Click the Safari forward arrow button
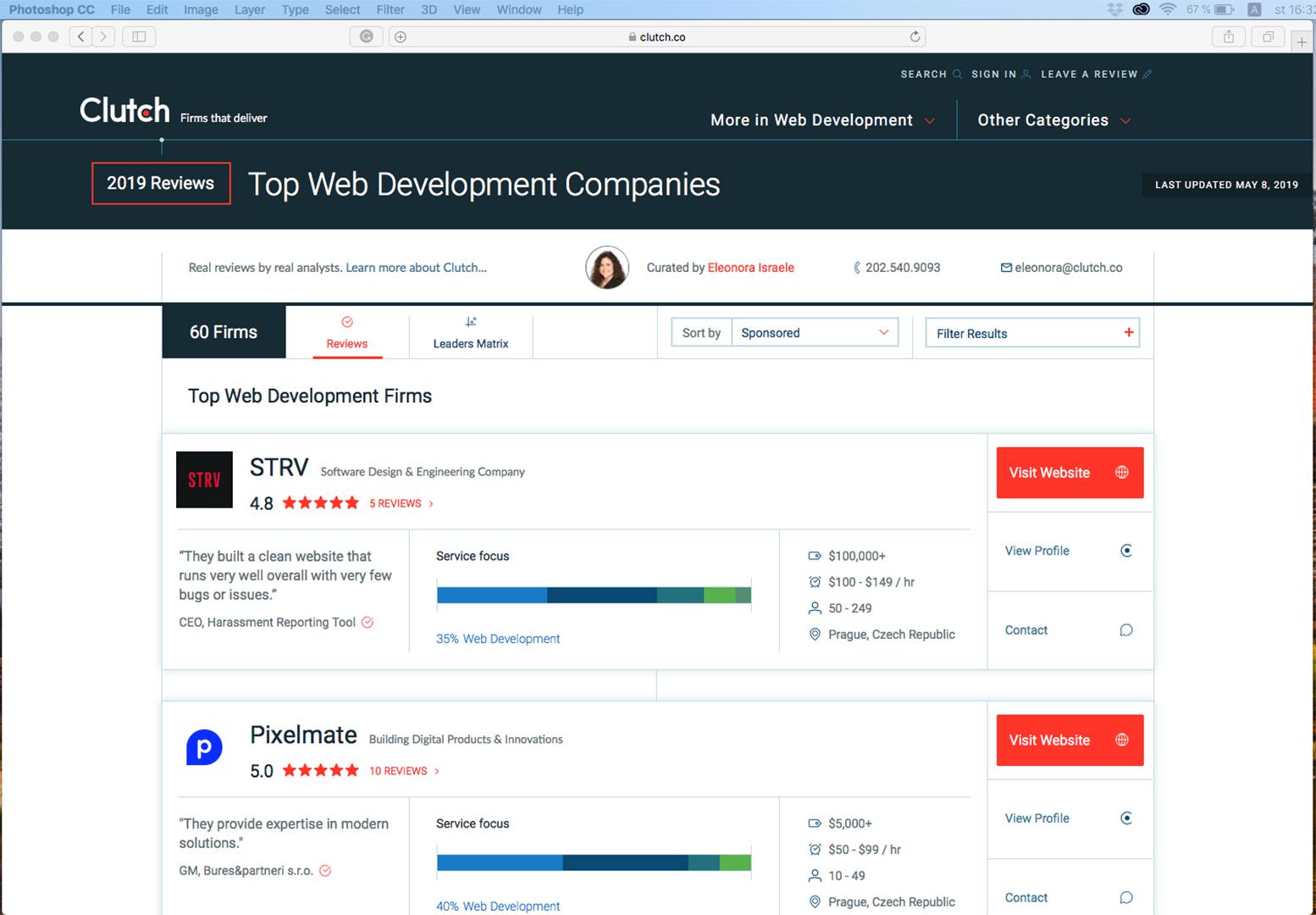Screen dimensions: 1316x915 point(103,36)
